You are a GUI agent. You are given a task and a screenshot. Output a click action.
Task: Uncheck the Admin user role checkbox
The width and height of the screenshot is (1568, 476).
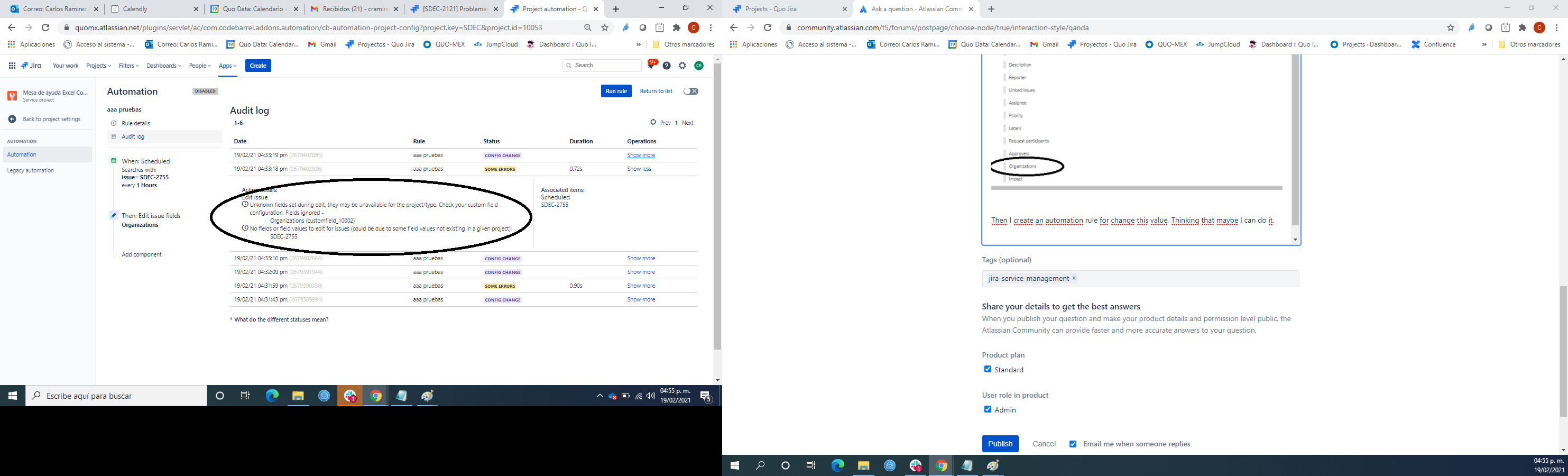[x=988, y=409]
